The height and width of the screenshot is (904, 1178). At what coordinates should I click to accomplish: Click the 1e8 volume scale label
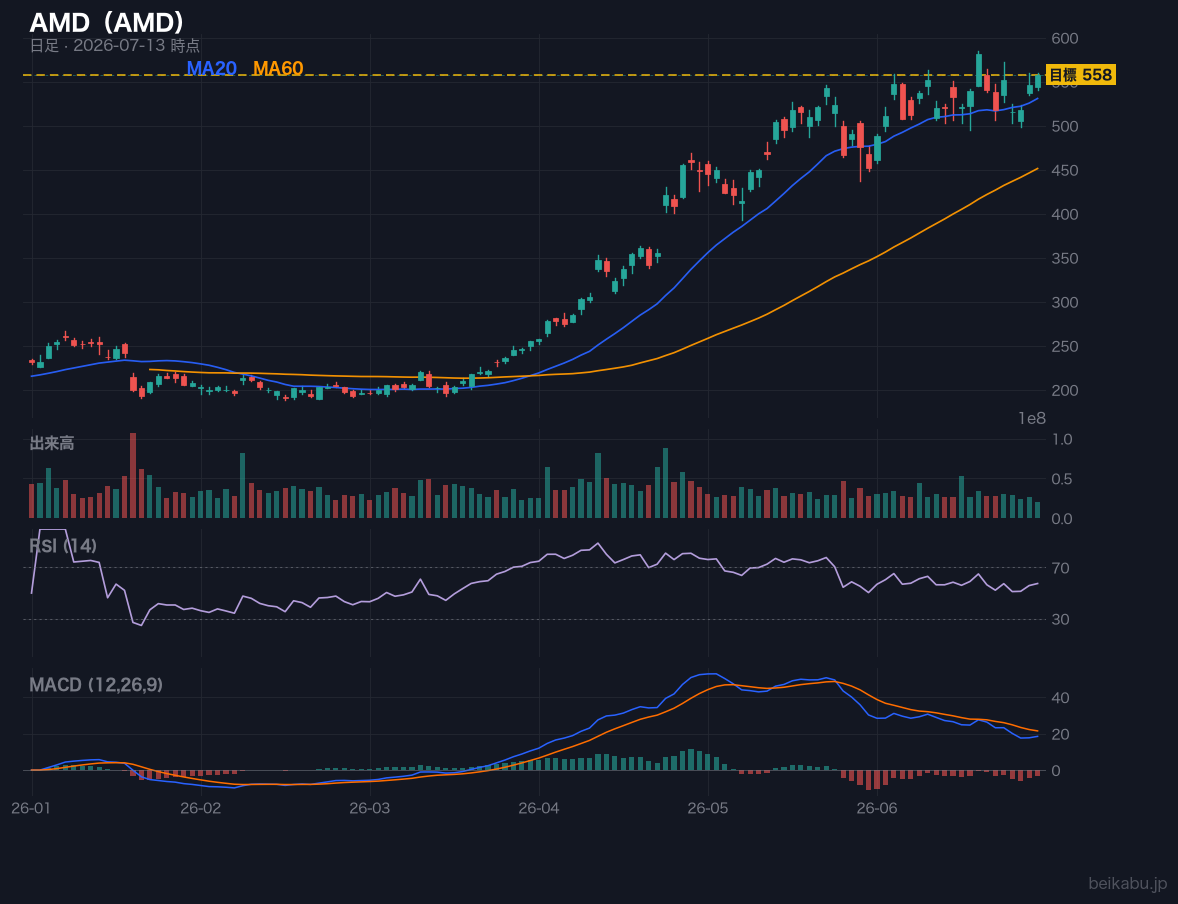tap(1032, 419)
